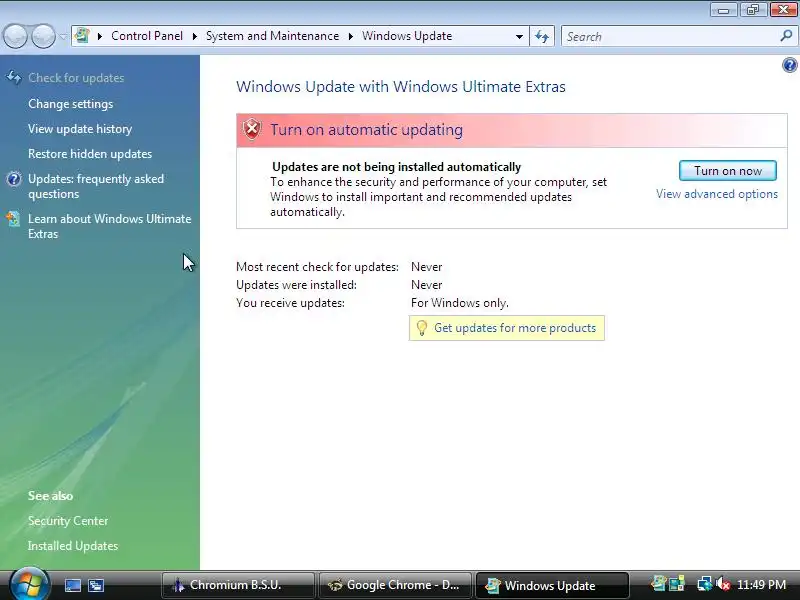Open Change settings link
This screenshot has height=600, width=800.
point(70,104)
